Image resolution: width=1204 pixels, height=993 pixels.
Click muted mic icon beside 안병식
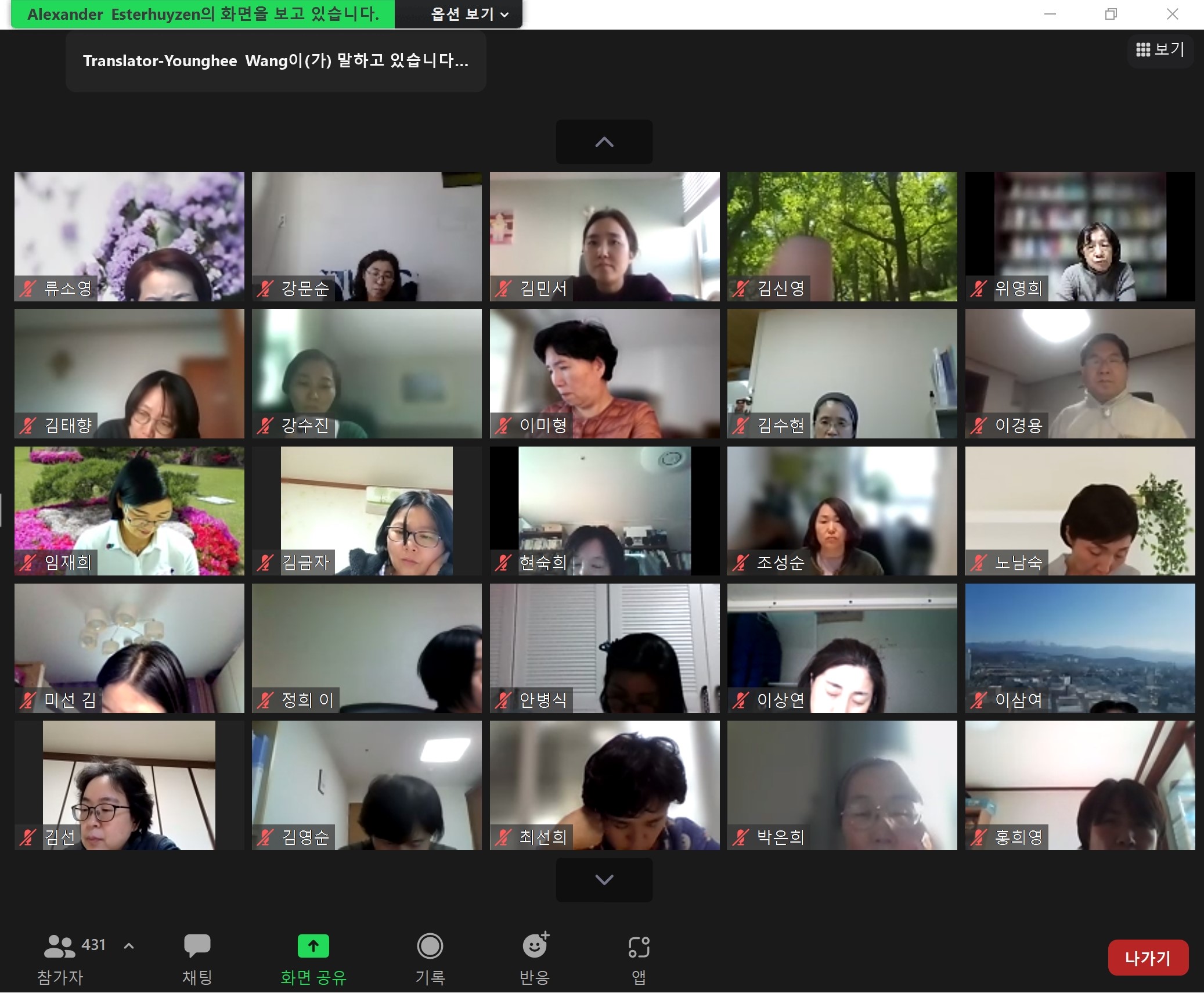click(x=503, y=700)
